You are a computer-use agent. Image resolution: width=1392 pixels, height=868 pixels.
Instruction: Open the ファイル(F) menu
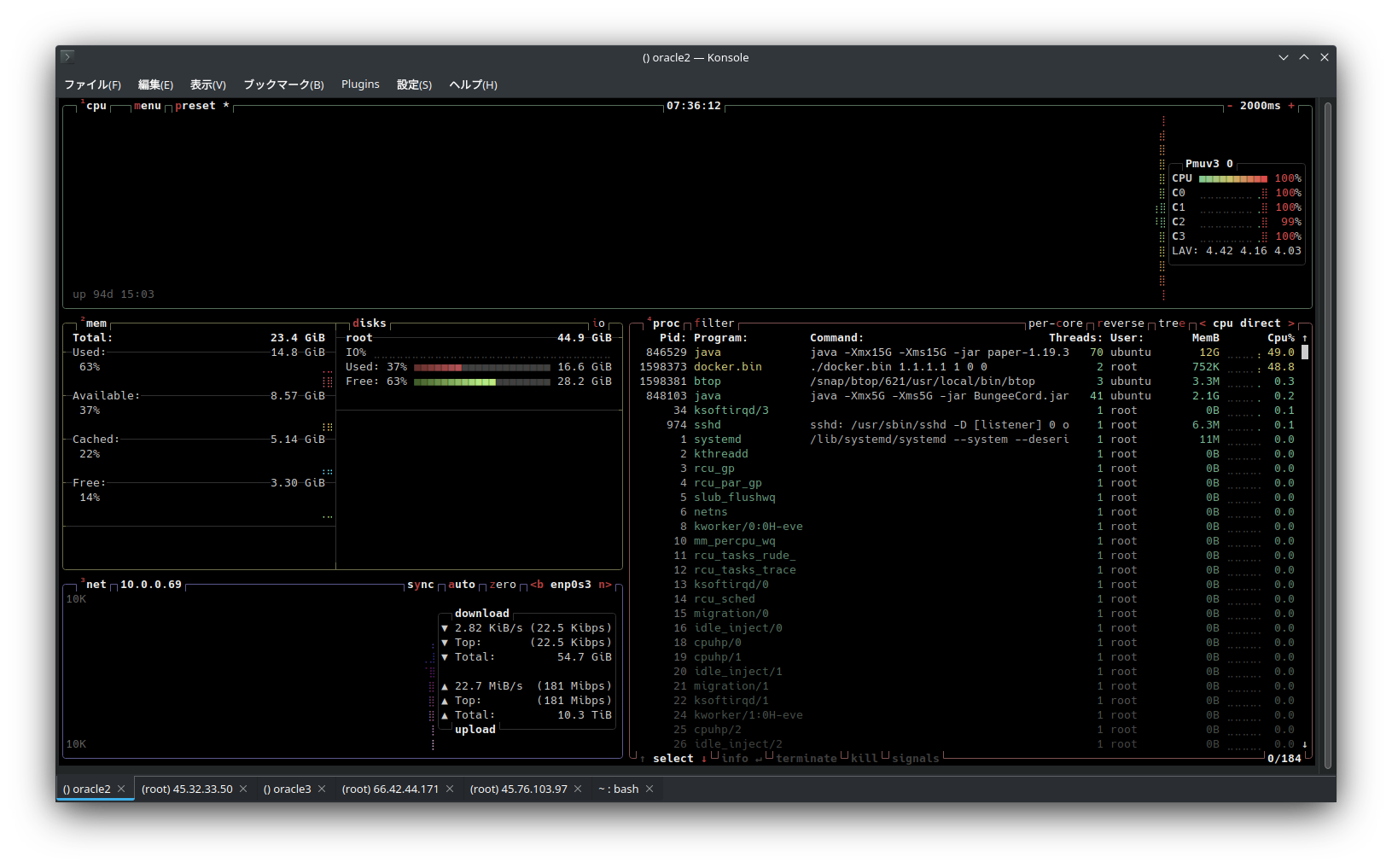pyautogui.click(x=92, y=84)
